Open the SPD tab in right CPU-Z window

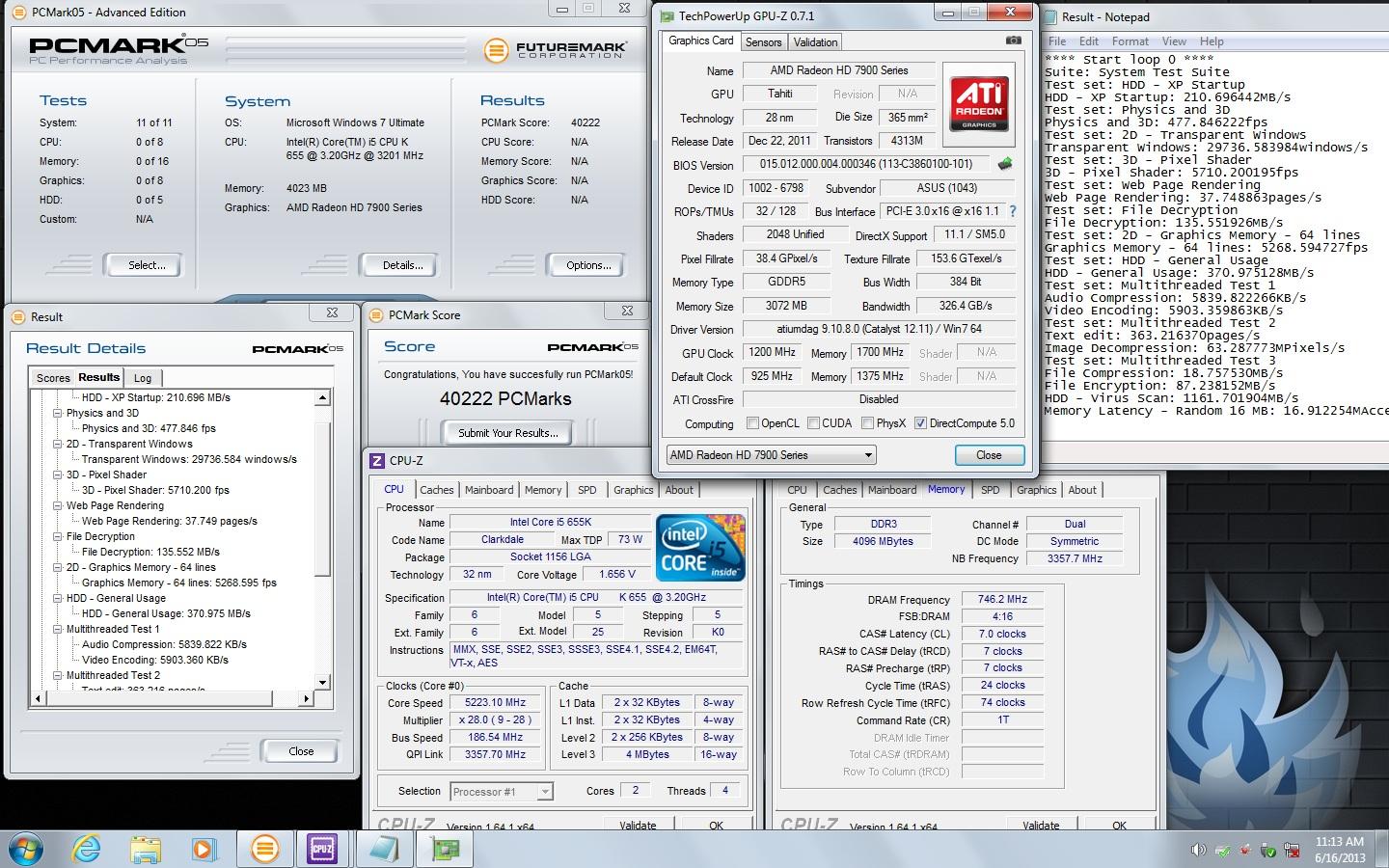click(990, 490)
